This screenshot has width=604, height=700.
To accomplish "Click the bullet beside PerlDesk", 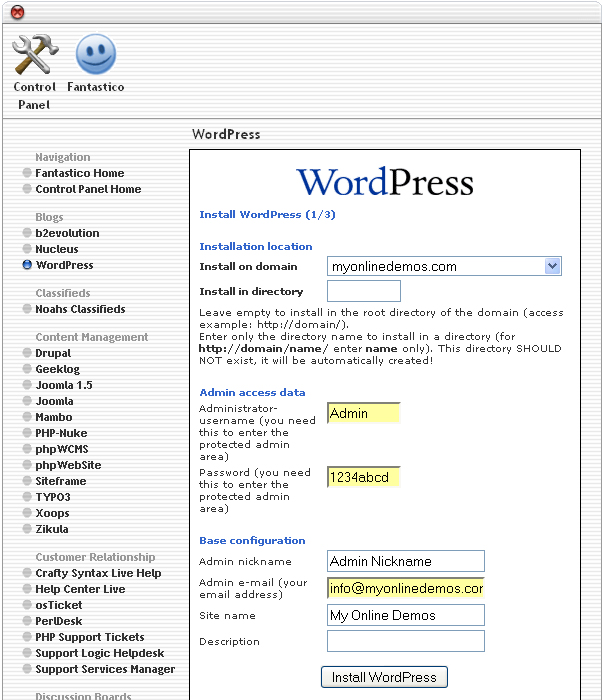I will click(x=27, y=621).
